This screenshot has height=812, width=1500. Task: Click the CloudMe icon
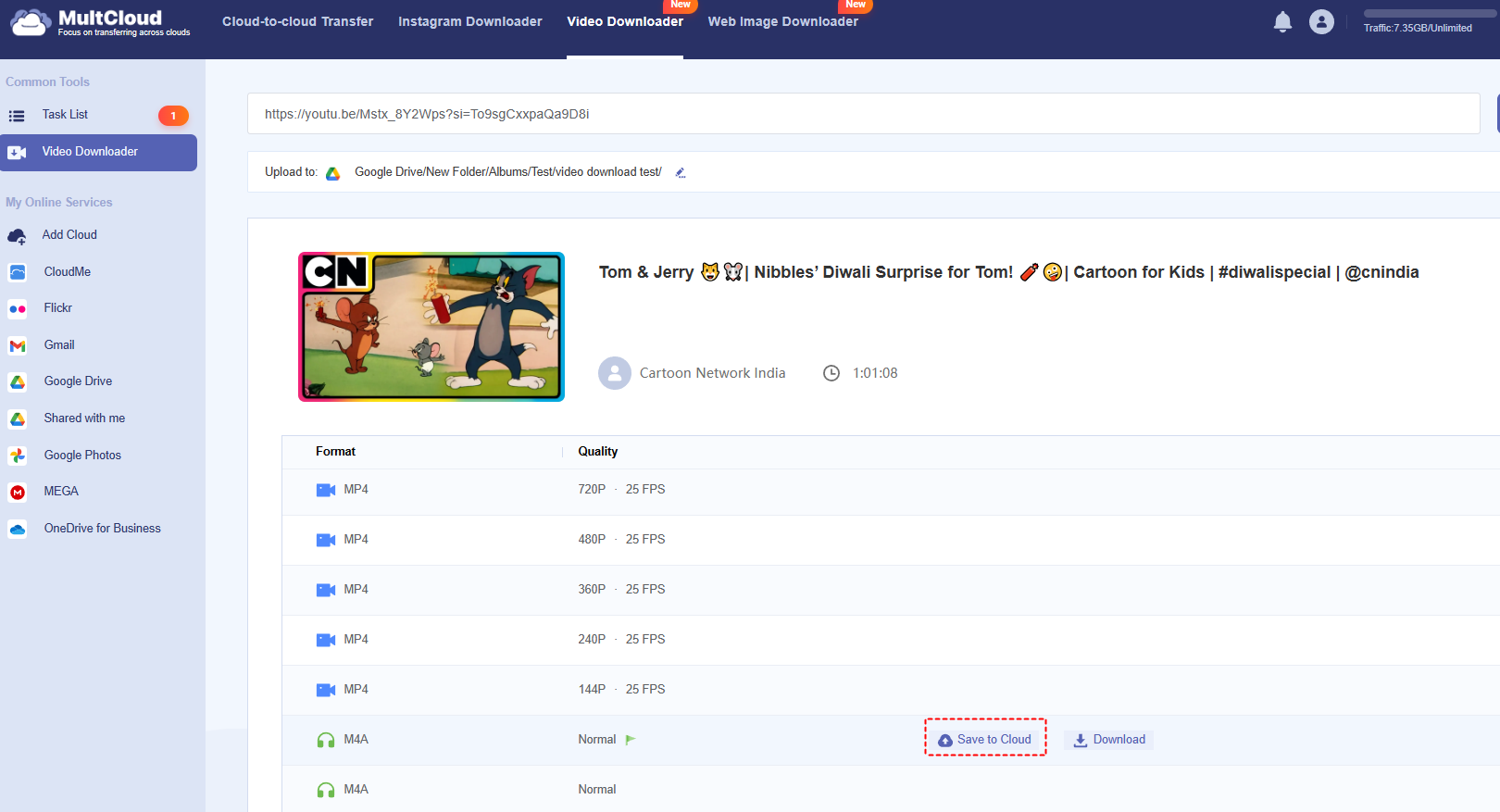pyautogui.click(x=18, y=272)
